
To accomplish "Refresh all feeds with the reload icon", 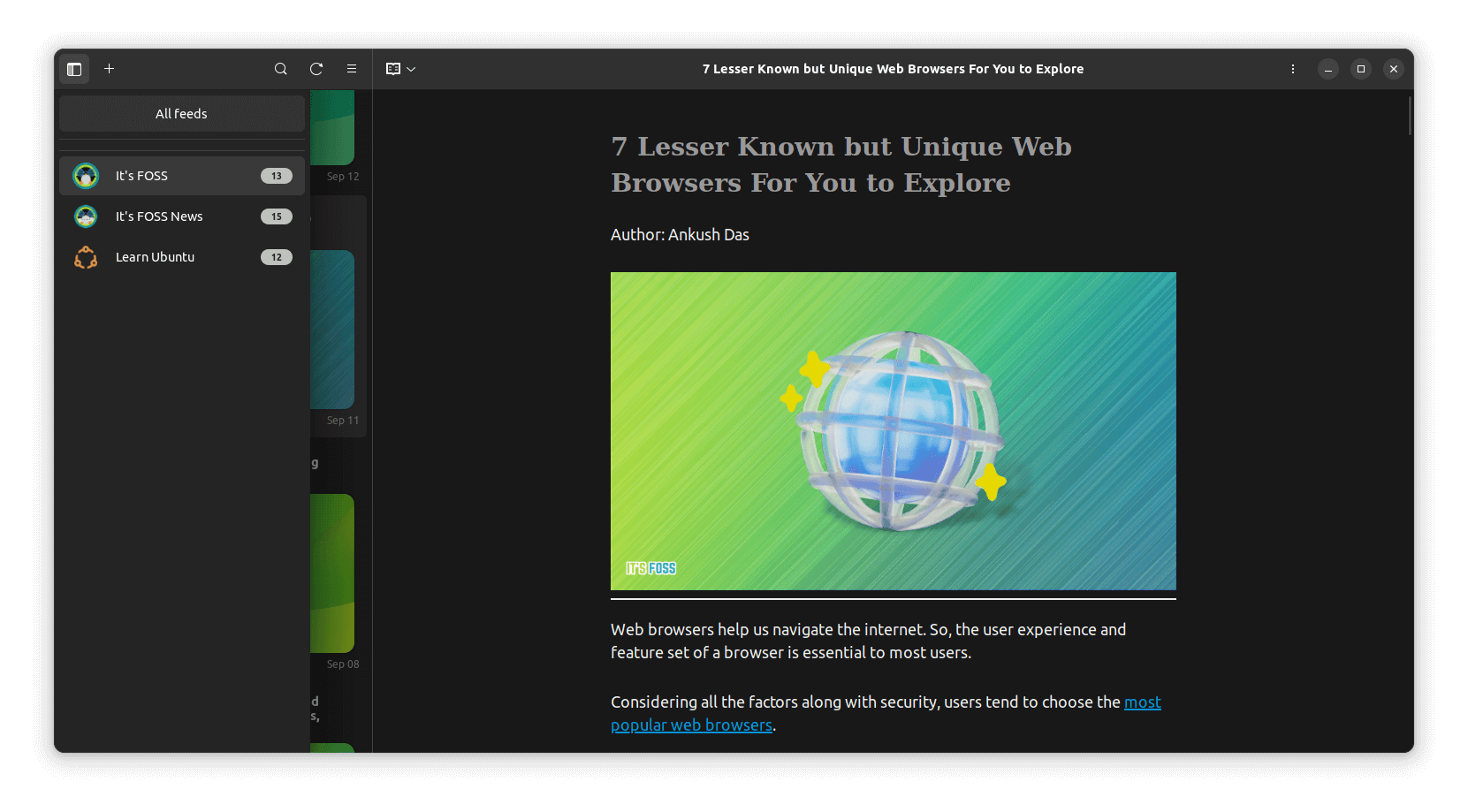I will pos(316,68).
